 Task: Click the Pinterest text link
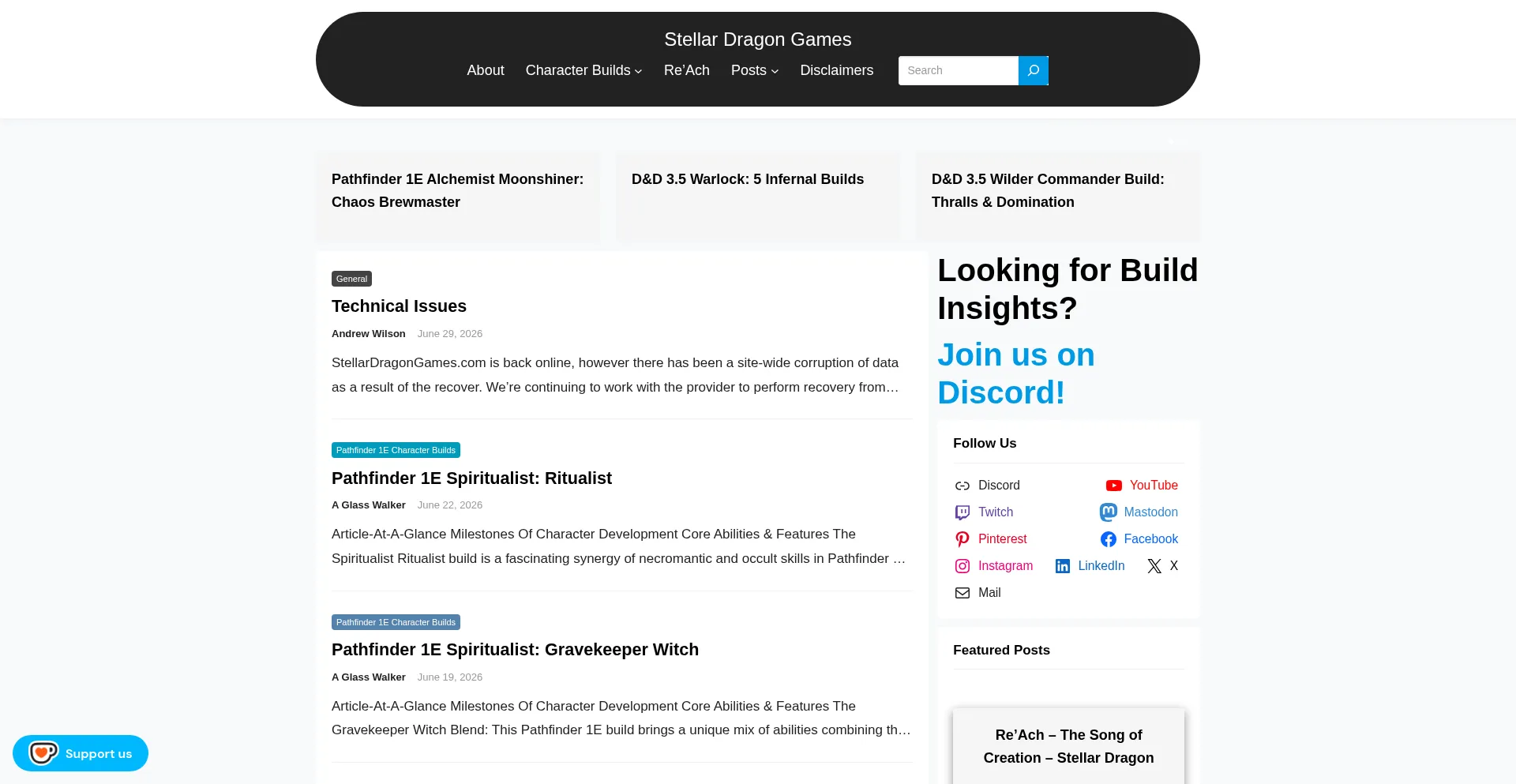pyautogui.click(x=1002, y=539)
